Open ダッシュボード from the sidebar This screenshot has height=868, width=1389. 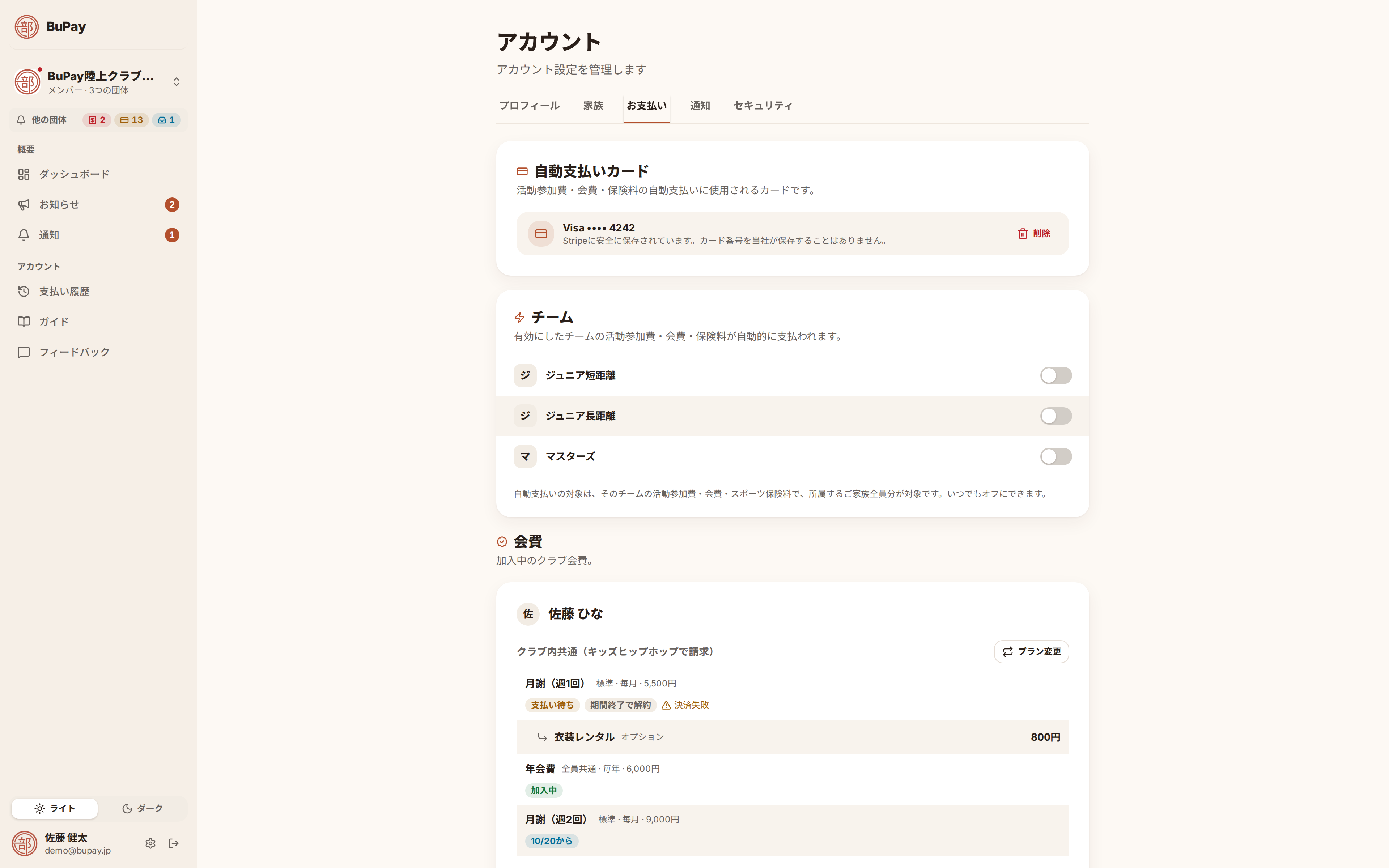(x=98, y=174)
